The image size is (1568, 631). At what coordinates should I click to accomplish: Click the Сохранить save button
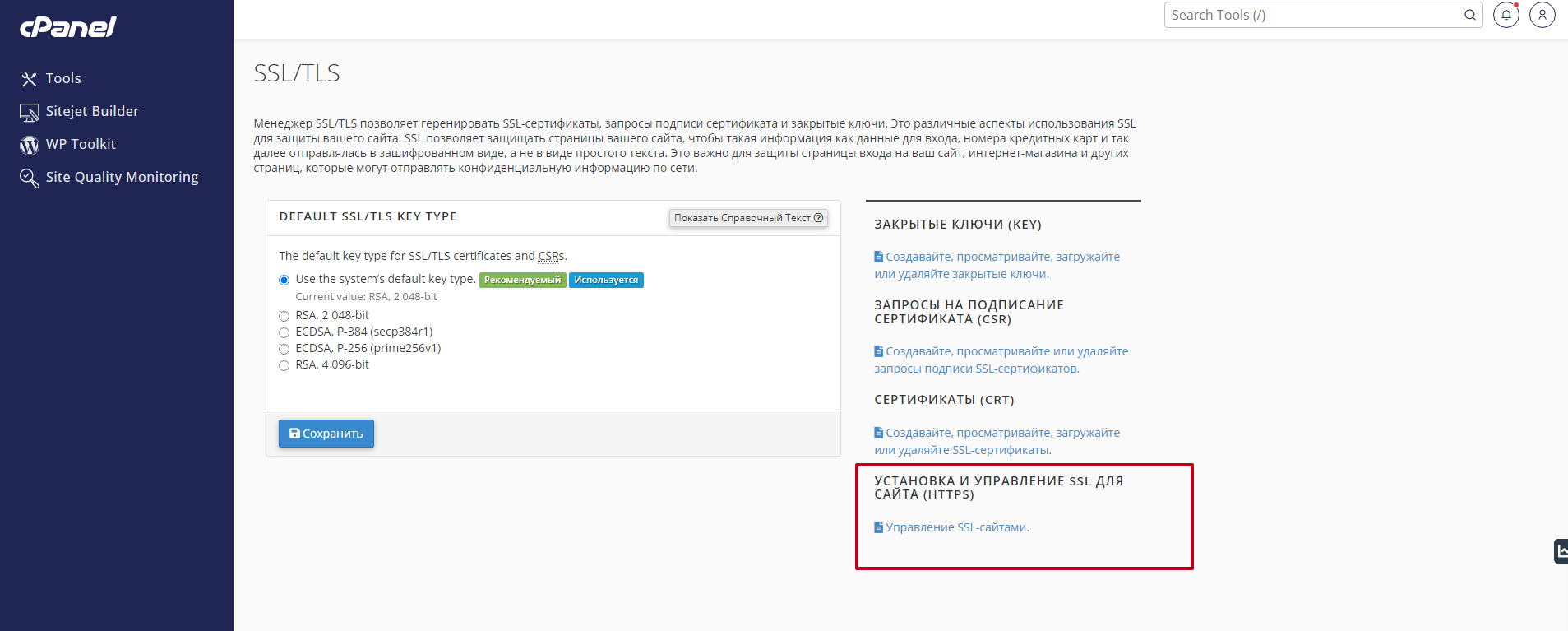click(x=326, y=434)
